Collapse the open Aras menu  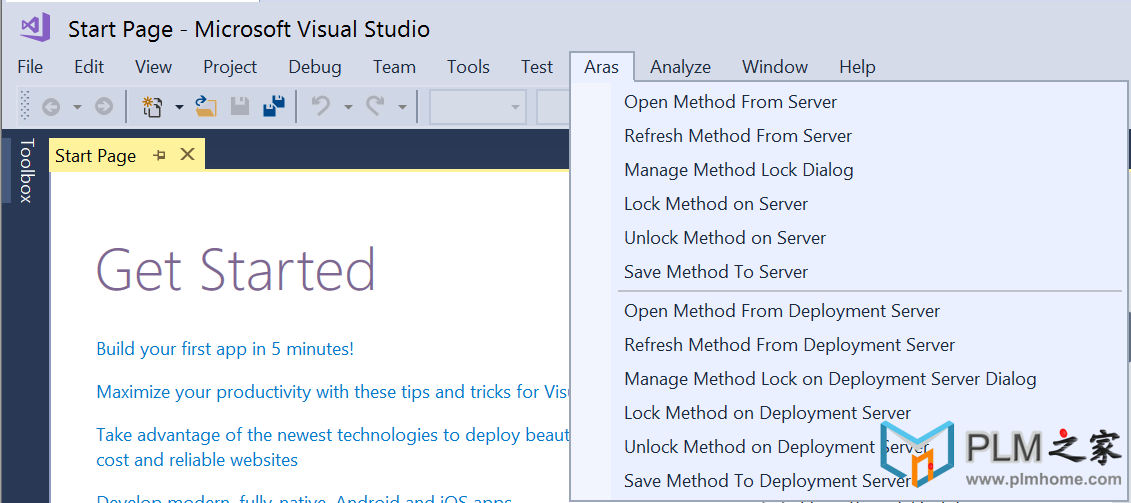point(602,67)
